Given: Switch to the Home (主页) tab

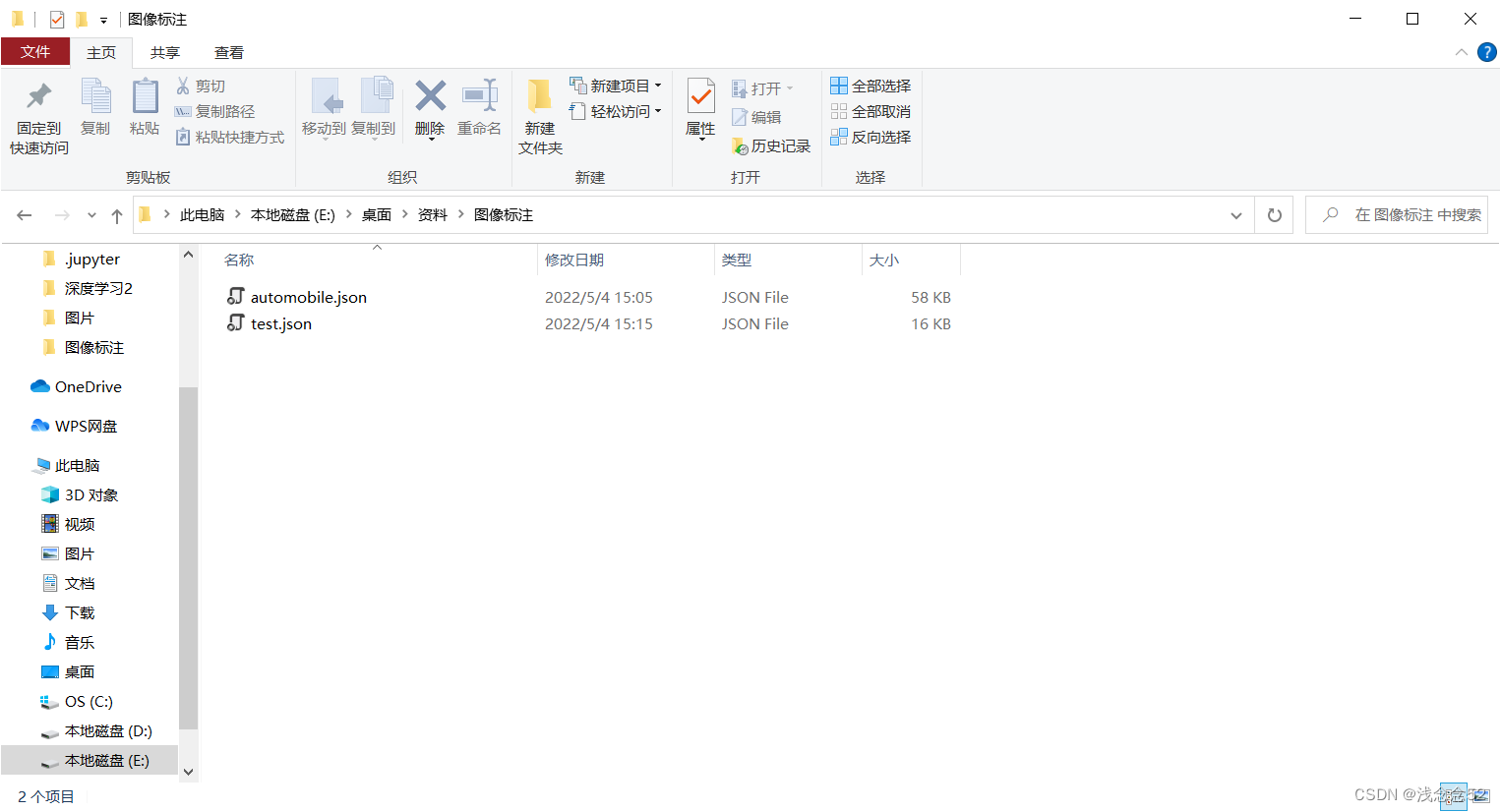Looking at the screenshot, I should 101,52.
